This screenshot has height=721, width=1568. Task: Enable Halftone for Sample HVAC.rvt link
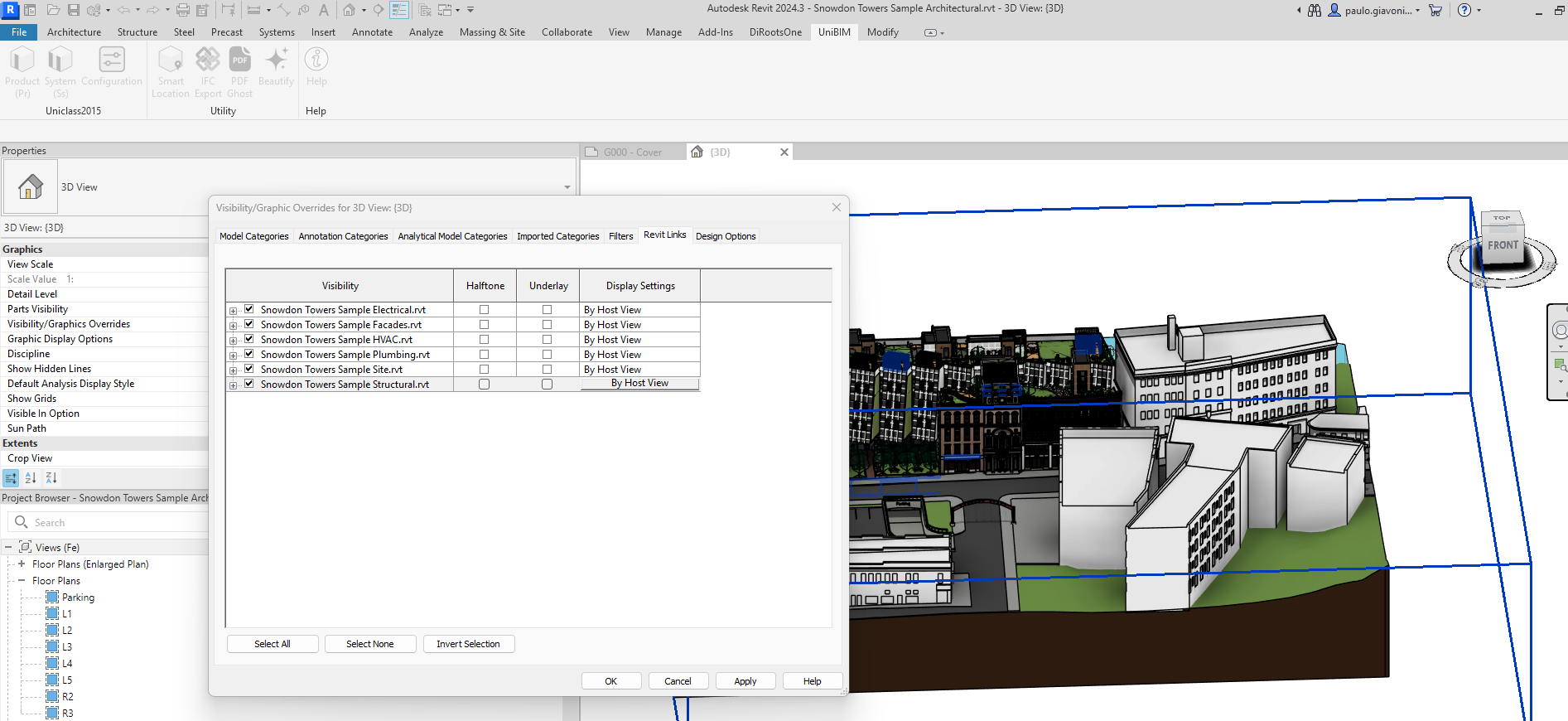coord(485,340)
